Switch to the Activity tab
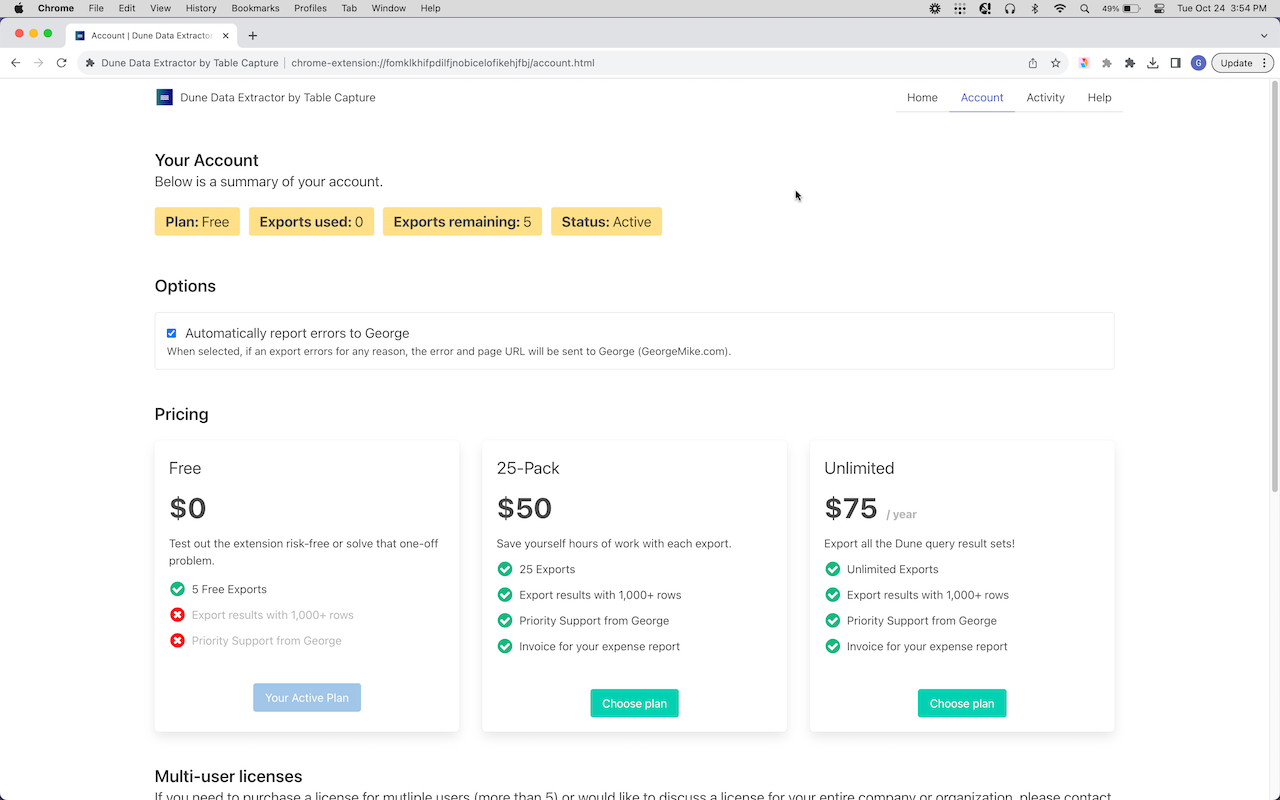 [x=1045, y=97]
